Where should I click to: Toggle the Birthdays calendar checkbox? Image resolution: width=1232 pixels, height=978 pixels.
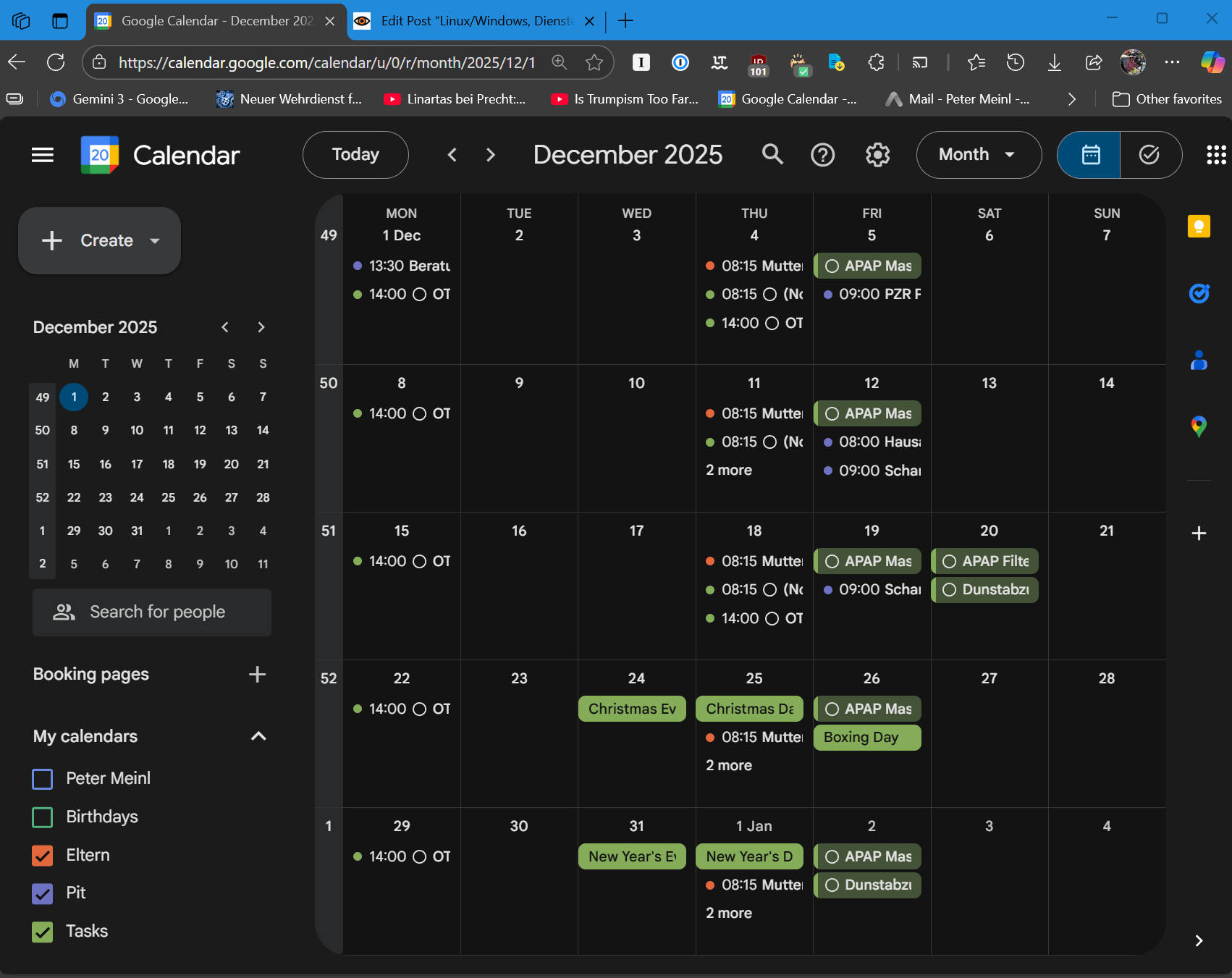coord(43,817)
